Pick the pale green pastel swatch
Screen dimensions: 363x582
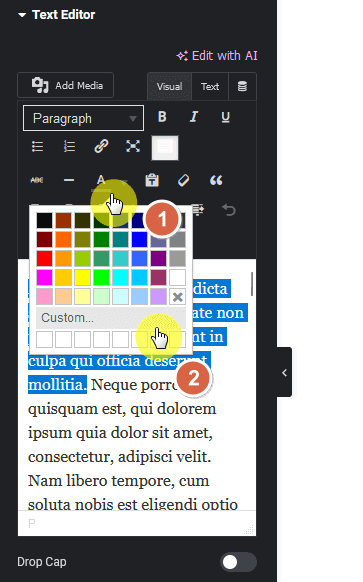101,297
